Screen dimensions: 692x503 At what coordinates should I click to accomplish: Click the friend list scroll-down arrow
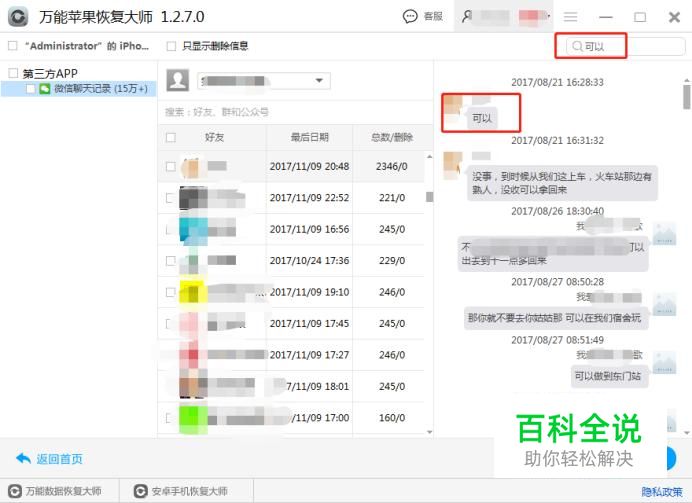pyautogui.click(x=429, y=432)
